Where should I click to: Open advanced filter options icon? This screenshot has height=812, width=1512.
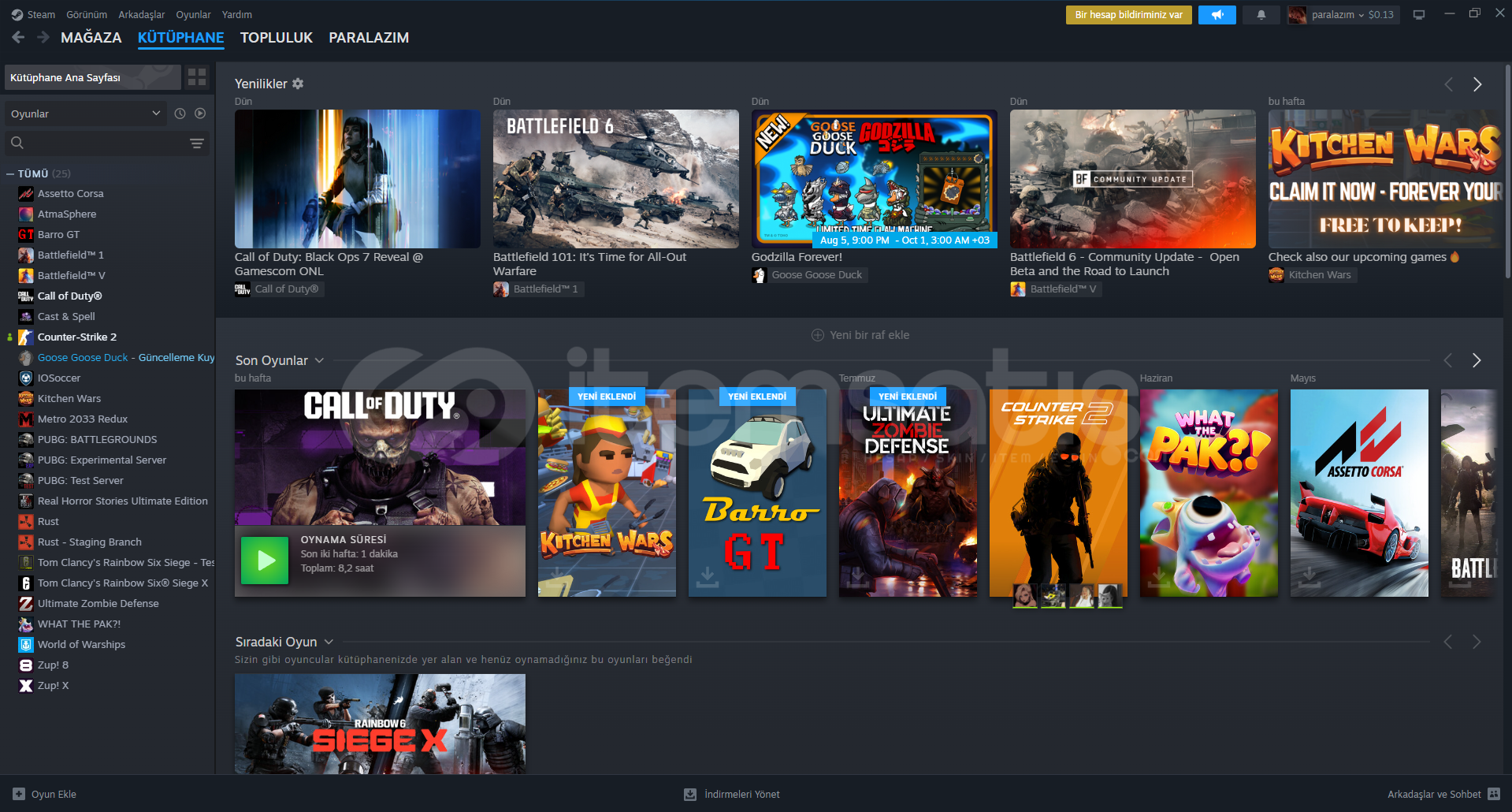click(x=197, y=143)
